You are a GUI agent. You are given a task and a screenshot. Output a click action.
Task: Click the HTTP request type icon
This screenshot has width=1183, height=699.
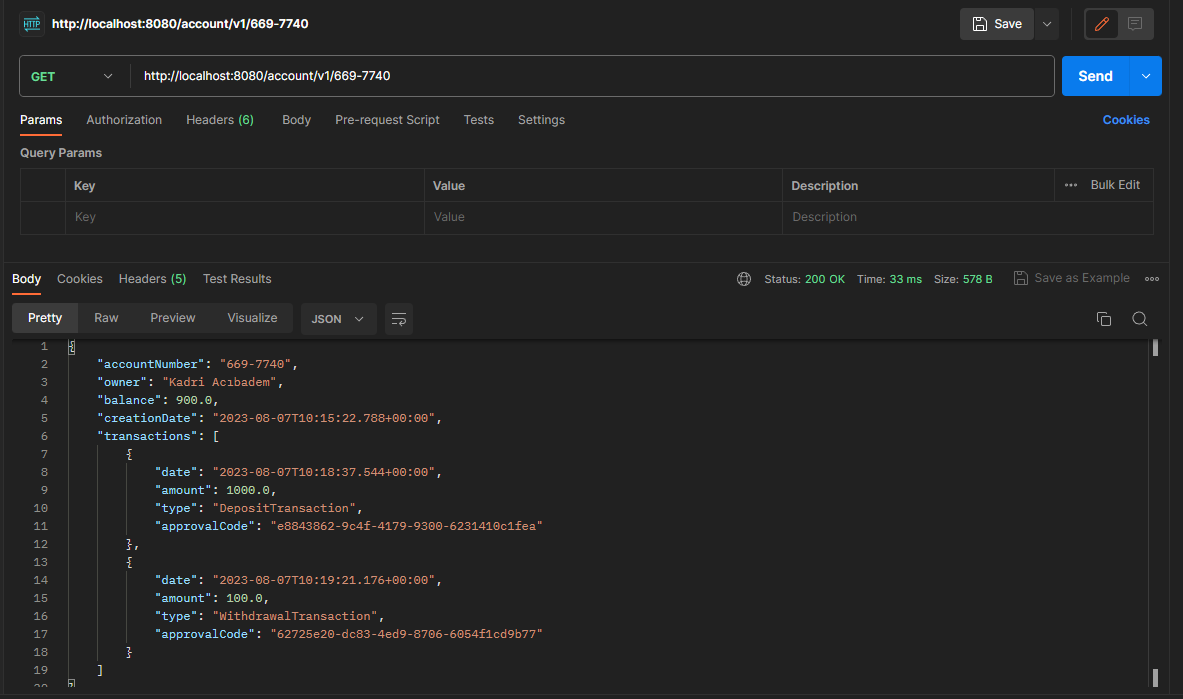point(32,24)
